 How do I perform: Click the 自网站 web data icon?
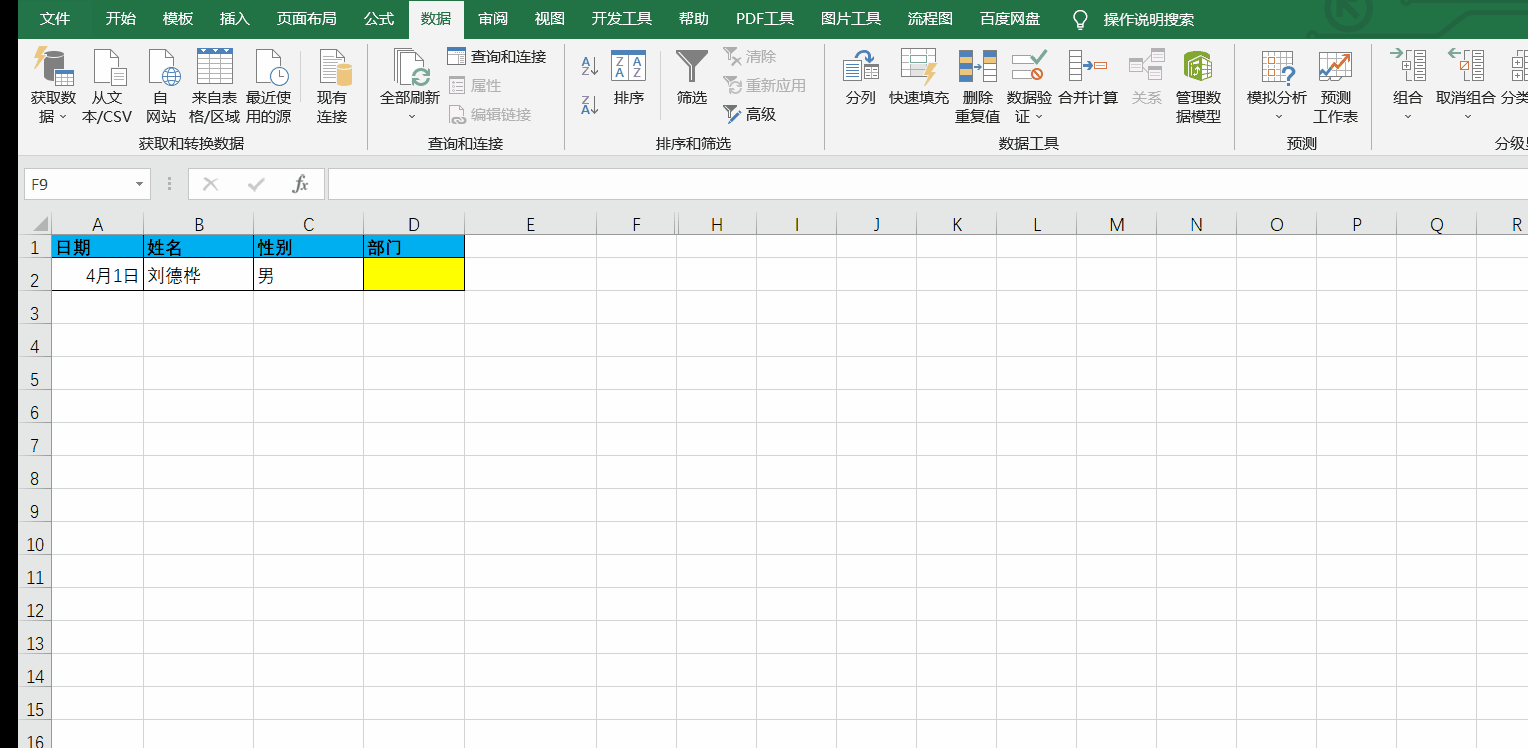tap(162, 68)
